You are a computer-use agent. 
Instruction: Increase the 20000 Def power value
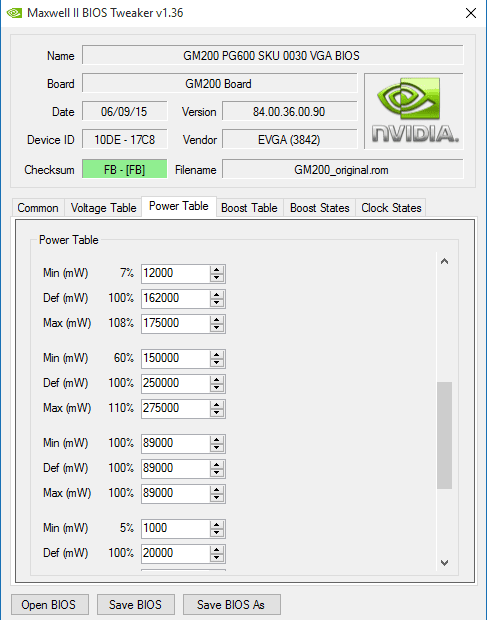pos(217,549)
